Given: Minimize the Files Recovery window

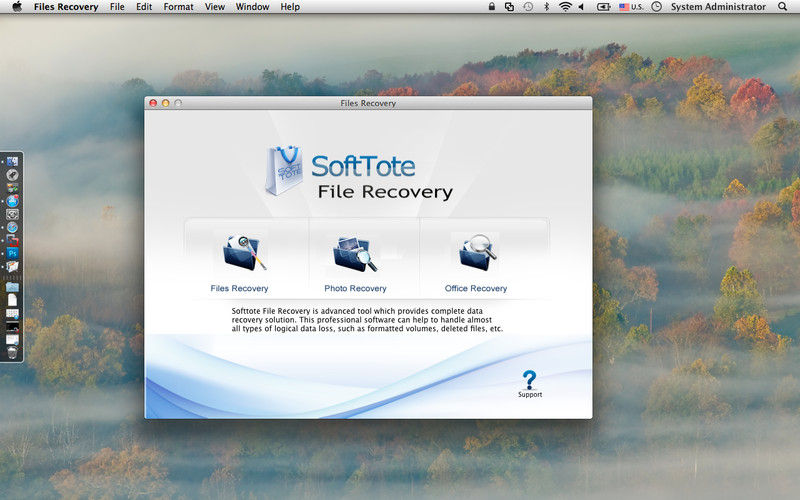Looking at the screenshot, I should [165, 103].
